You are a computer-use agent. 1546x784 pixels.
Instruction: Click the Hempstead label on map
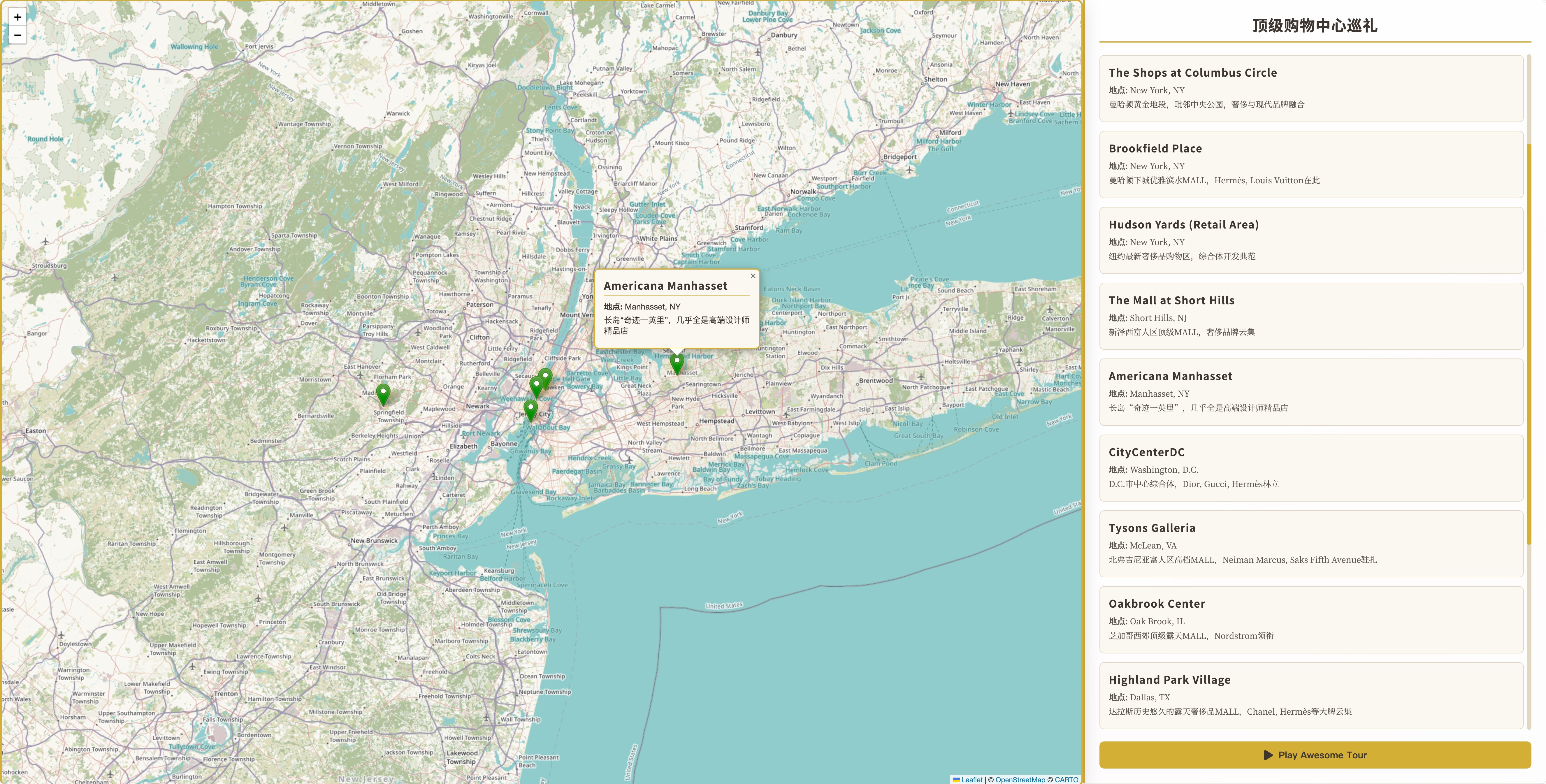[716, 421]
